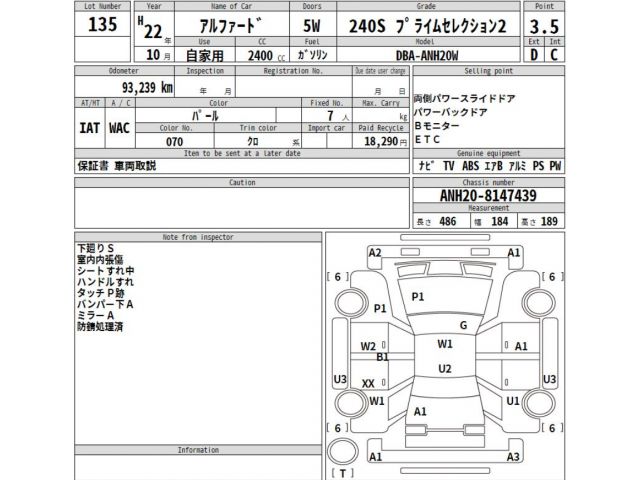Select color number 070
The height and width of the screenshot is (480, 640).
(174, 142)
